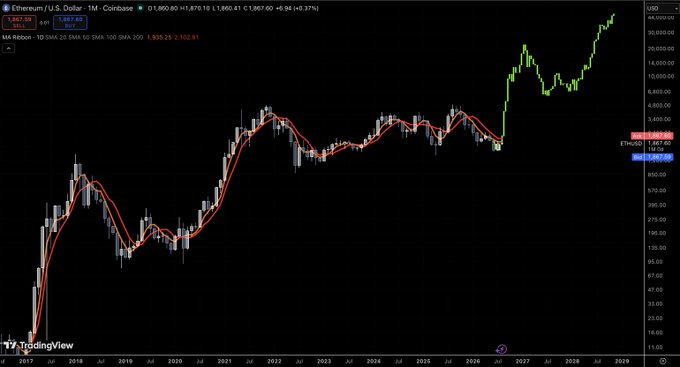Click the purple lightning event marker
This screenshot has width=680, height=367.
501,349
